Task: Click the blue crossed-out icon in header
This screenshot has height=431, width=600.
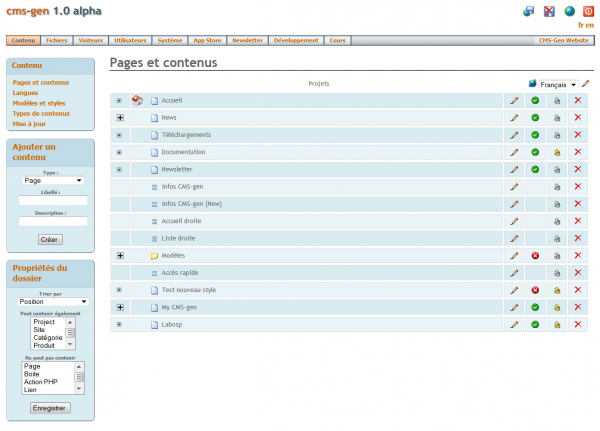Action: click(549, 11)
